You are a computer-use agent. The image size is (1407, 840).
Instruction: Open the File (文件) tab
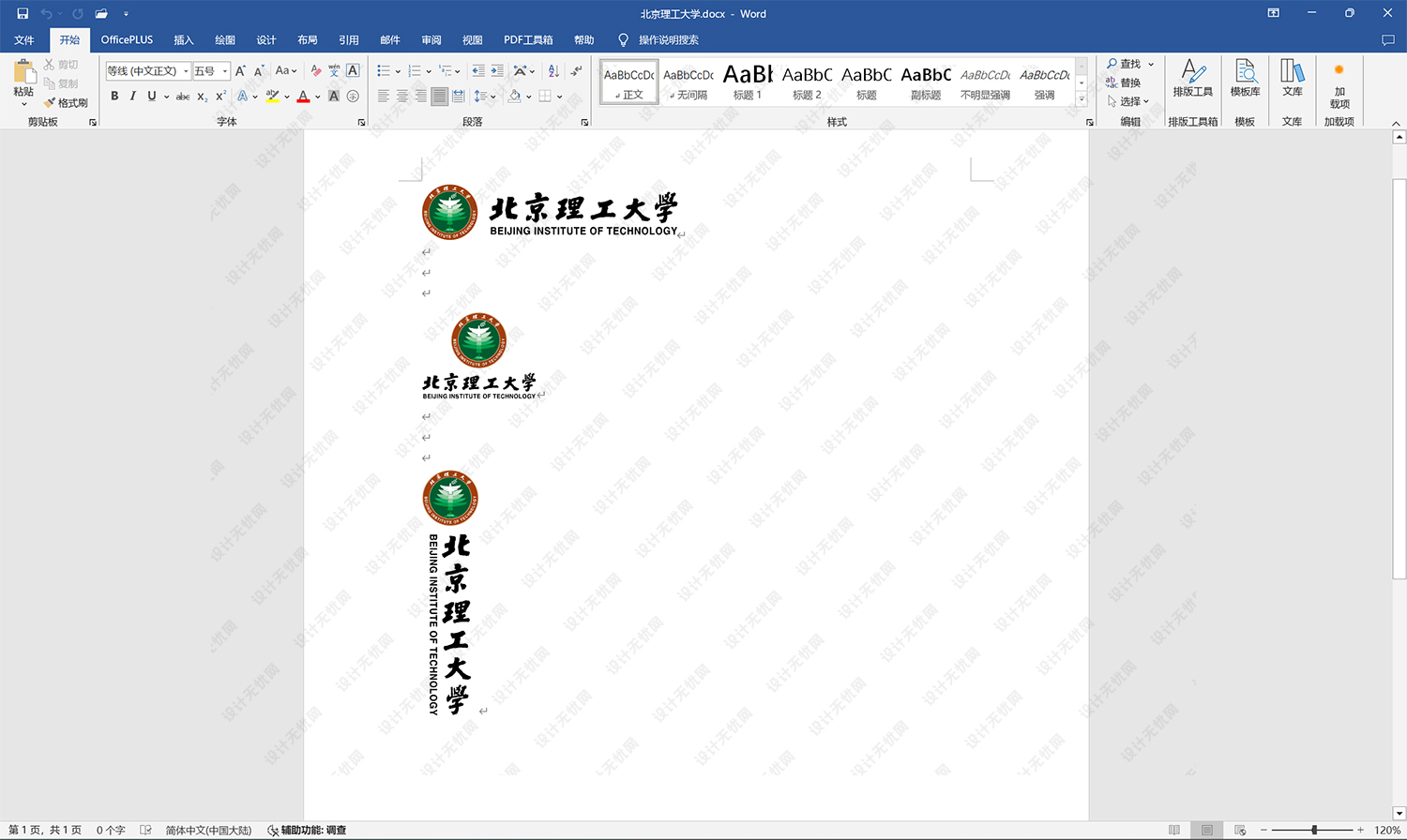pos(24,40)
